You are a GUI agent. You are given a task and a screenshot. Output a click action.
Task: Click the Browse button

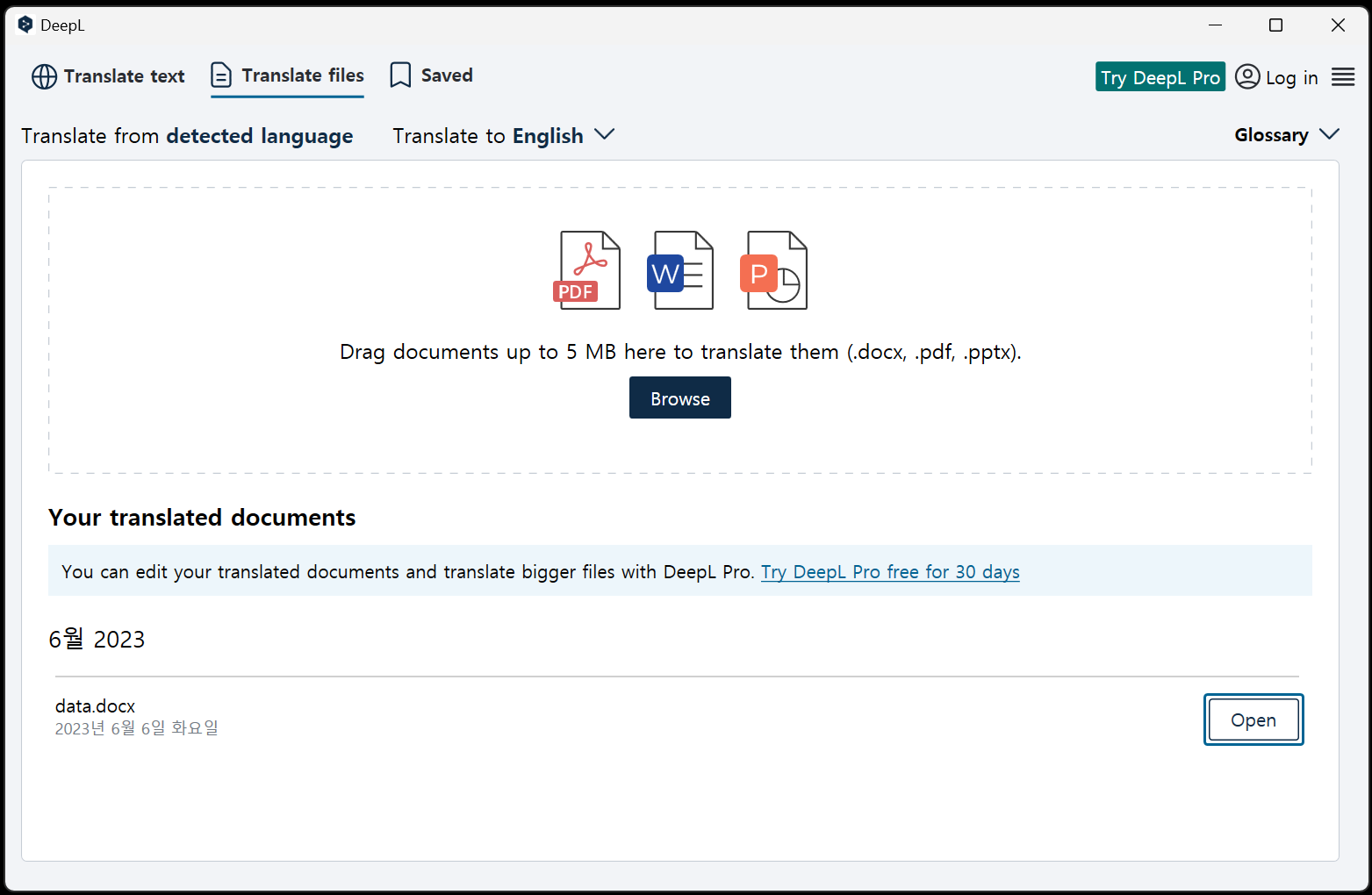pos(680,398)
